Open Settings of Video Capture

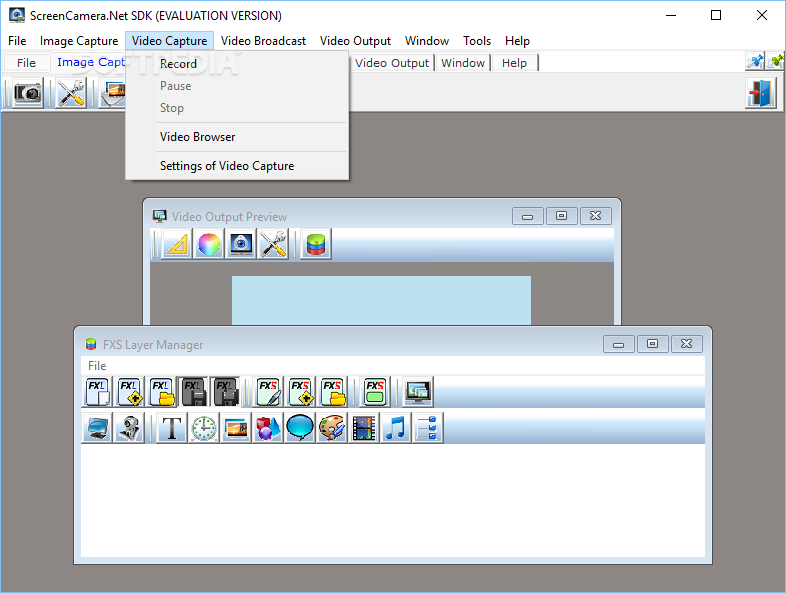237,166
